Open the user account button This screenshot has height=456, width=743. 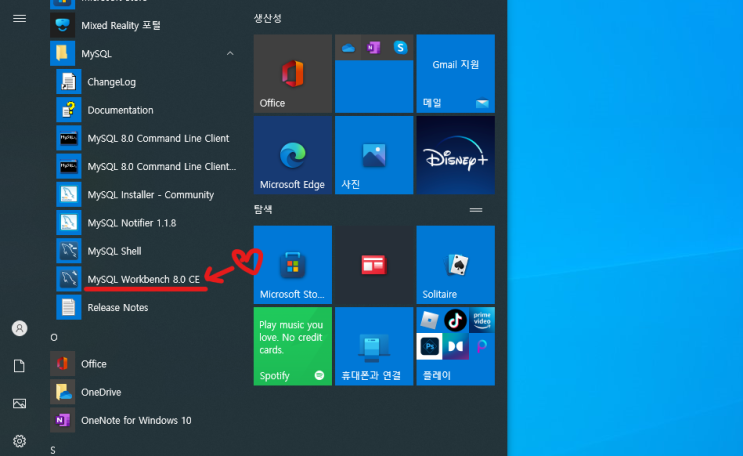(x=19, y=328)
